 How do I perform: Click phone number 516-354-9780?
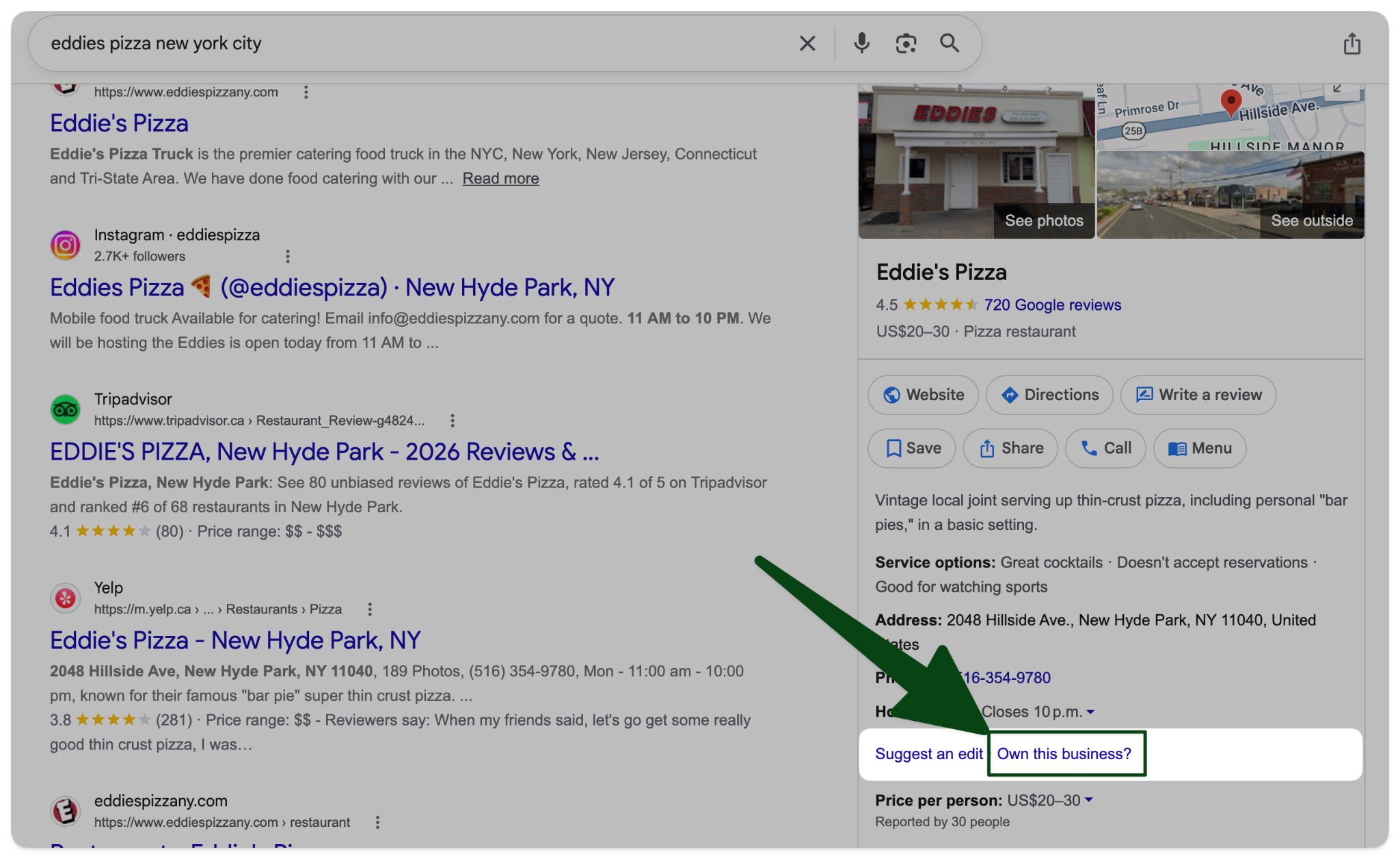(1004, 678)
